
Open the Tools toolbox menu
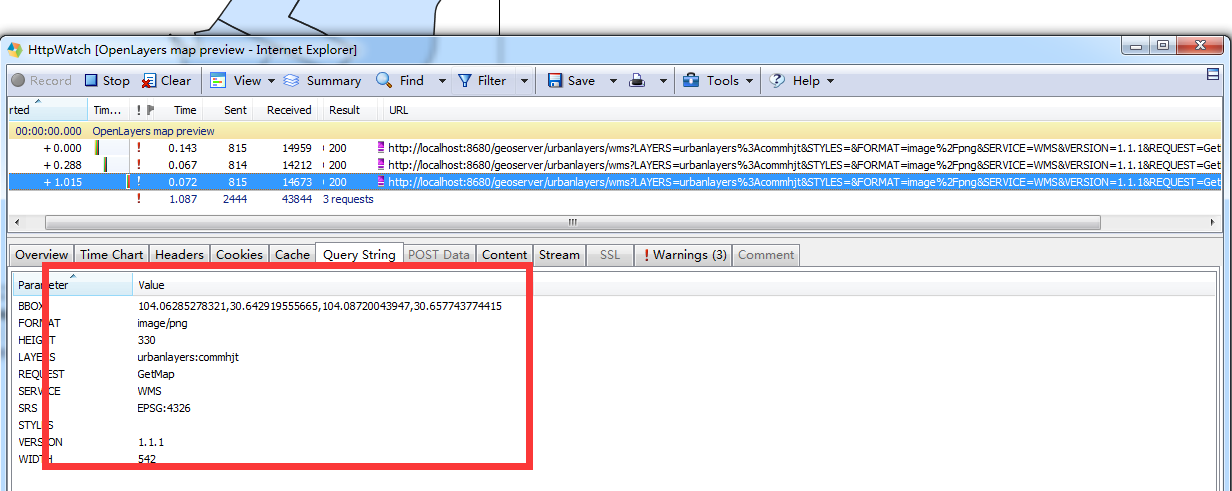[x=712, y=81]
